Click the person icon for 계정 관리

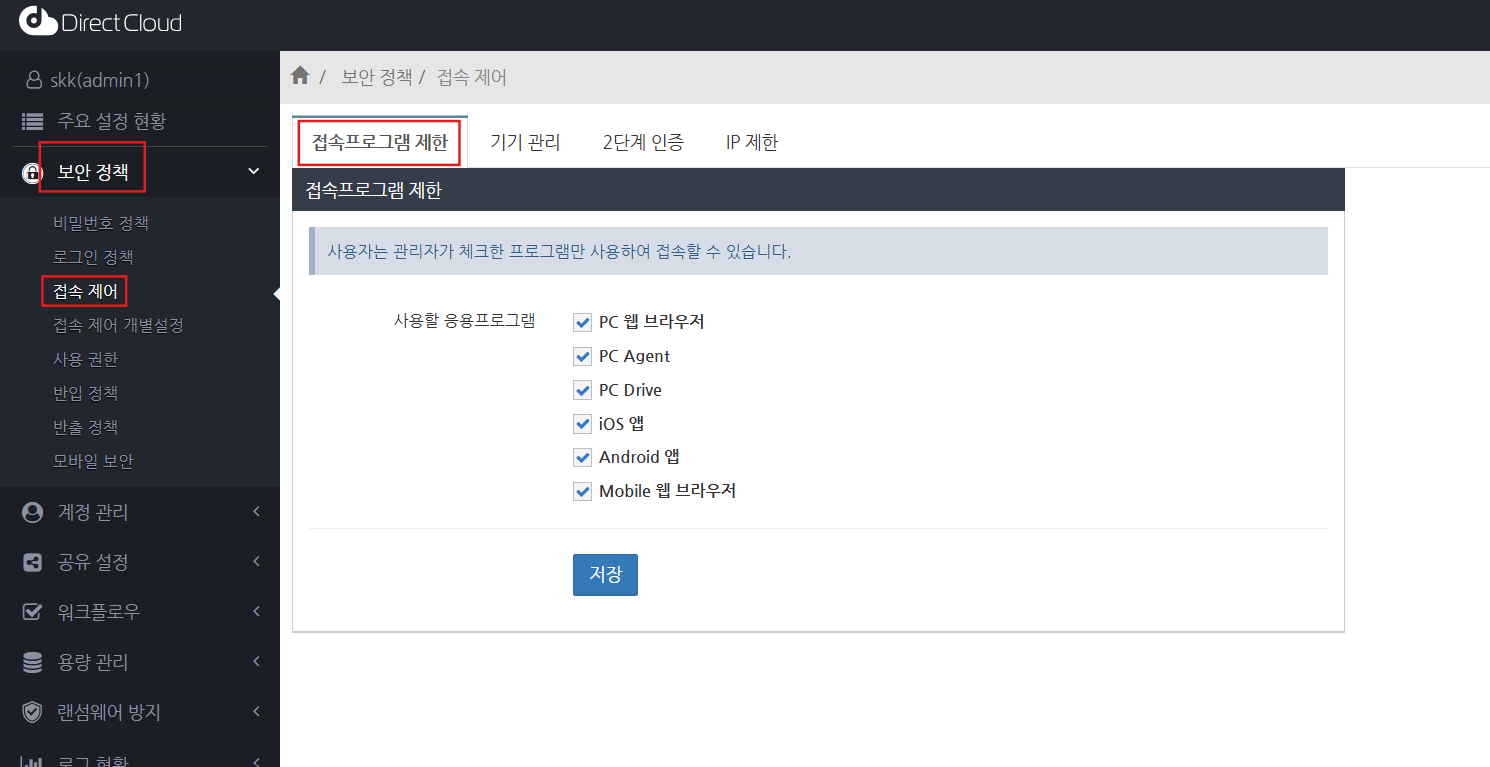coord(33,513)
